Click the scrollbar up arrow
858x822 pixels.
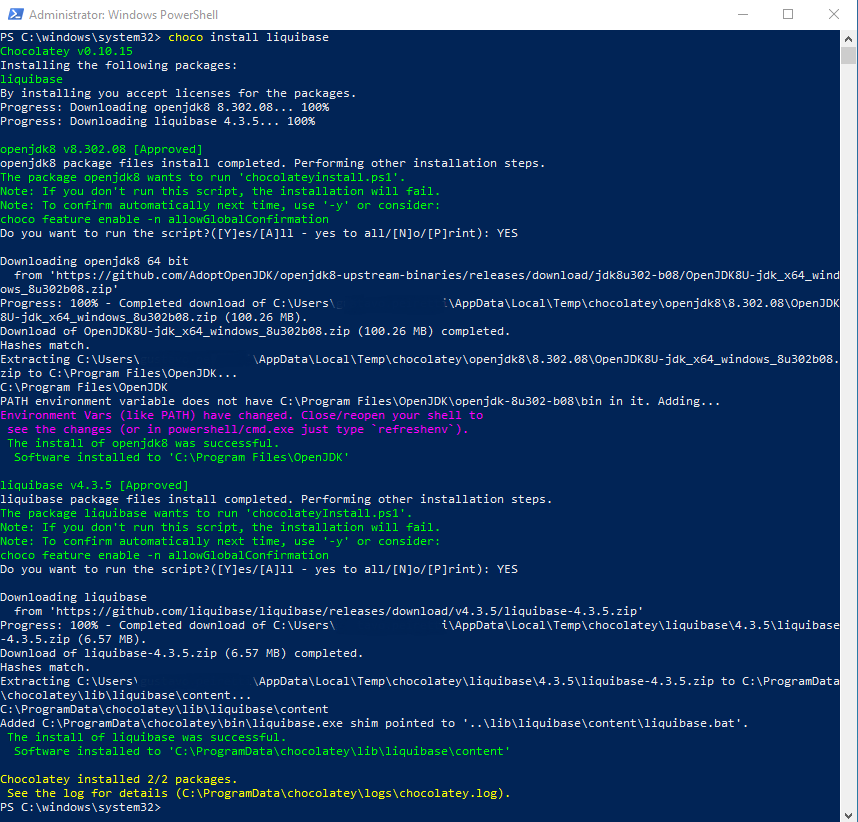849,38
